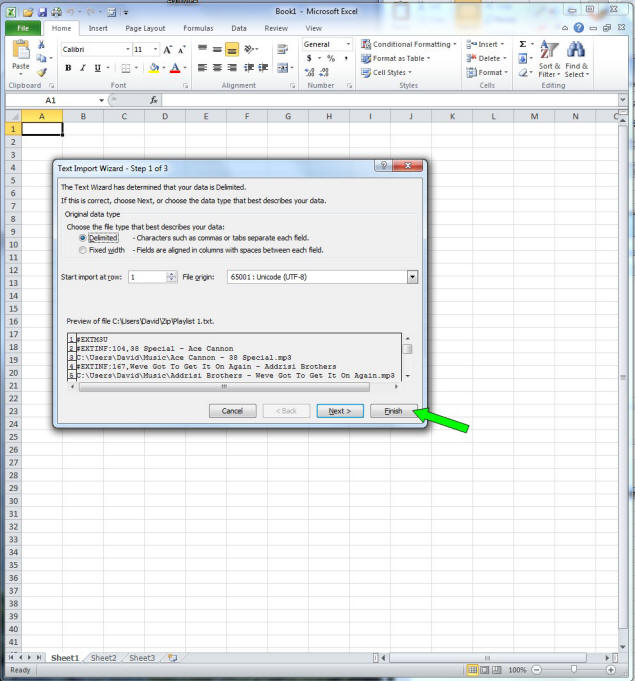Apply Percent Style format

pos(331,58)
